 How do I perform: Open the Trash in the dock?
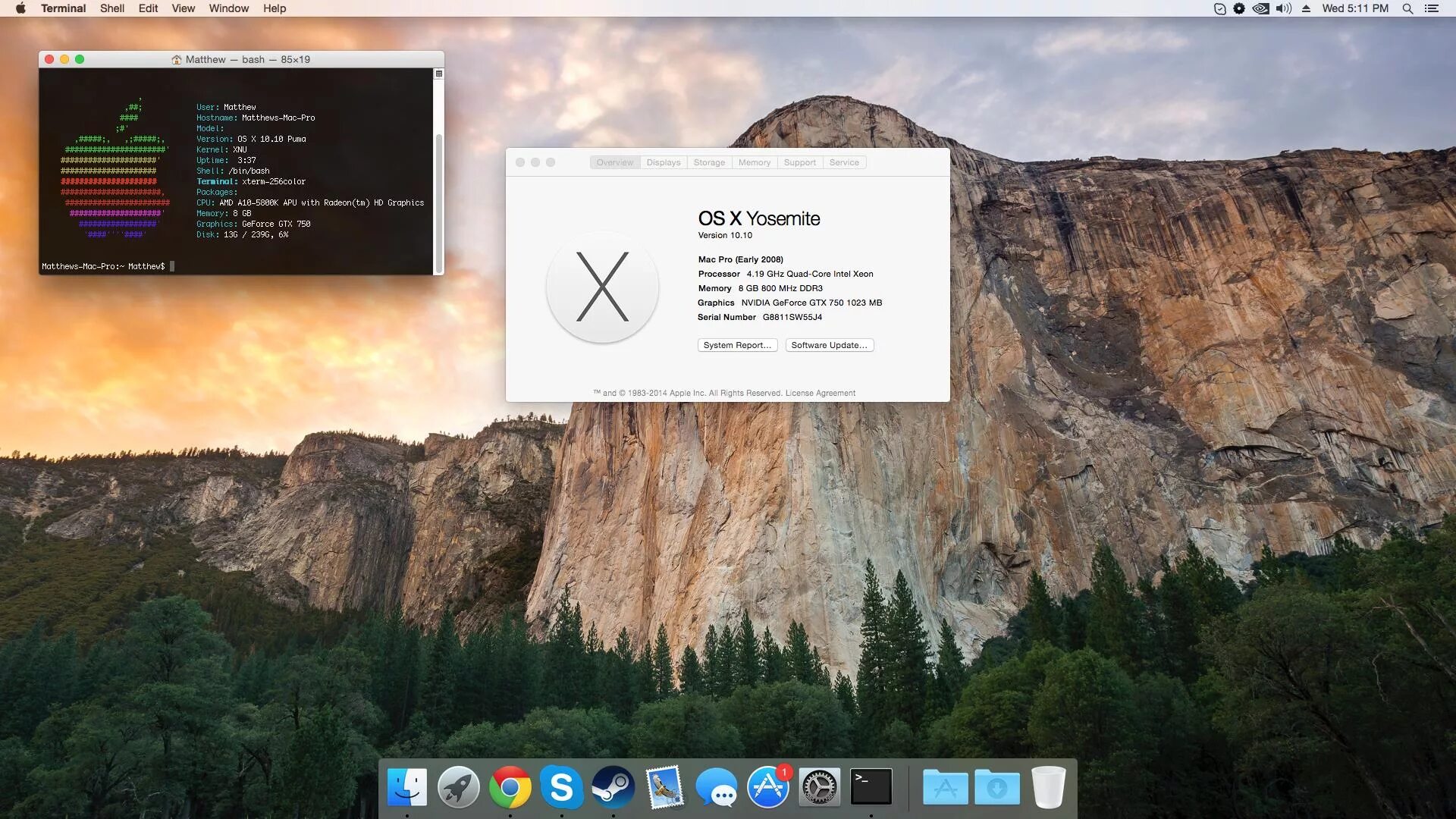[x=1049, y=787]
